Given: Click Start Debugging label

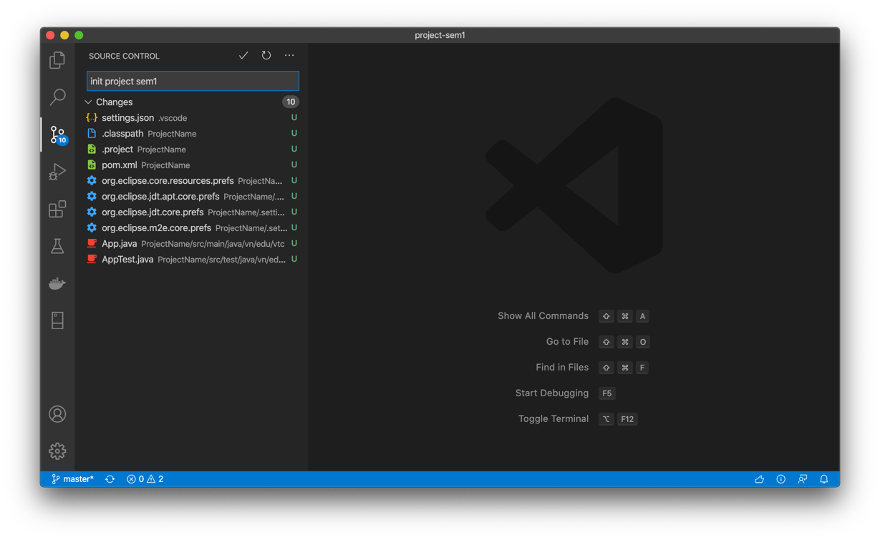Looking at the screenshot, I should pyautogui.click(x=552, y=393).
